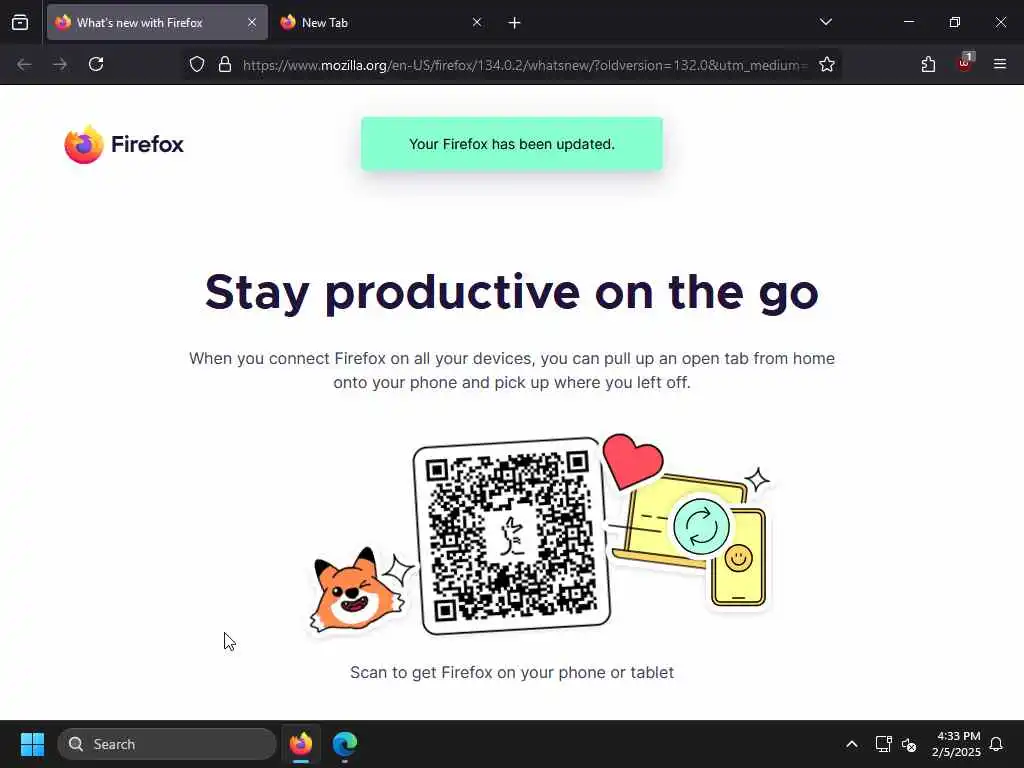Click the 'Your Firefox has been updated.' banner
This screenshot has height=768, width=1024.
coord(512,144)
